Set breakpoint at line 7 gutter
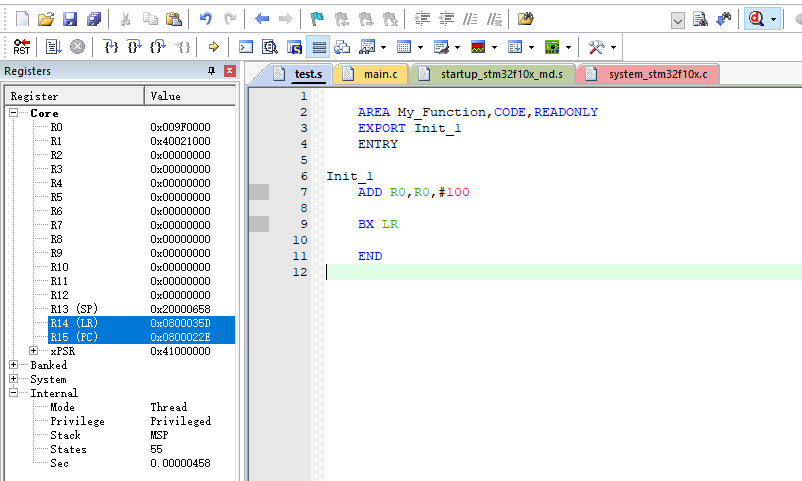This screenshot has height=481, width=802. pyautogui.click(x=259, y=192)
